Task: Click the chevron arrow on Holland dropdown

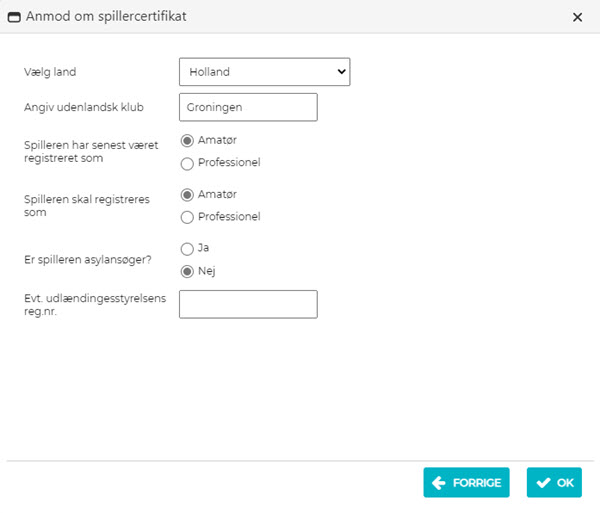Action: (x=341, y=72)
